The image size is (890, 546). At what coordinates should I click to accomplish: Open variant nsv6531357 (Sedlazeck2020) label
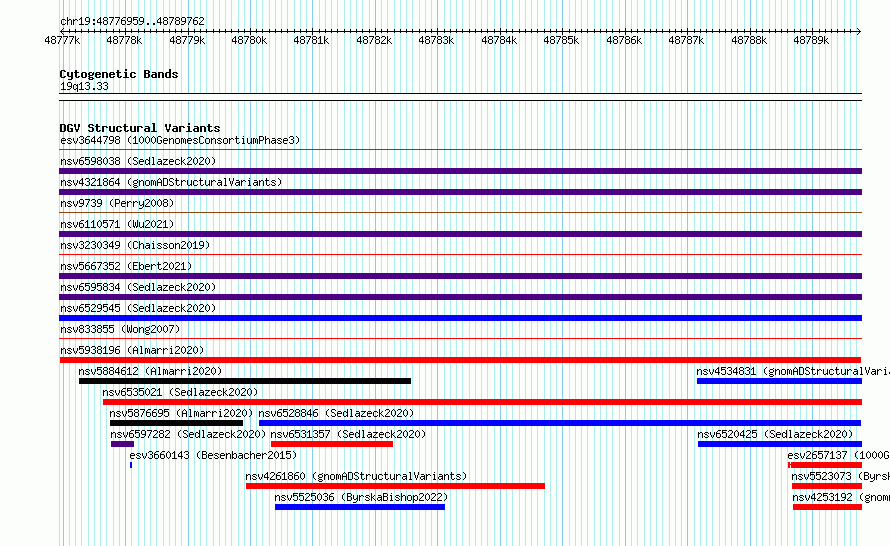(x=348, y=434)
